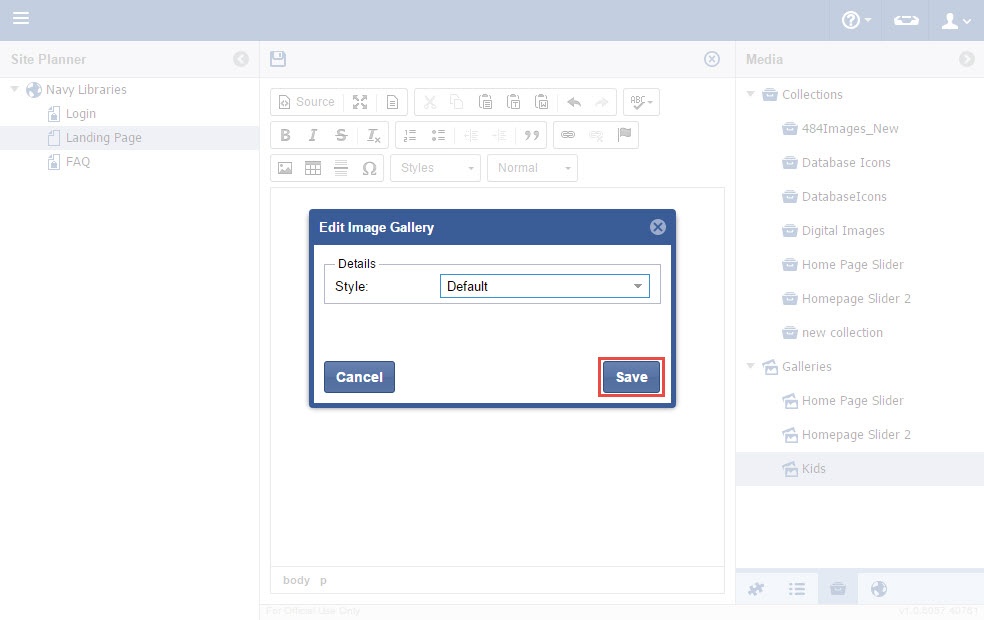The image size is (984, 620).
Task: Click the save disk icon above editor
Action: pos(278,59)
